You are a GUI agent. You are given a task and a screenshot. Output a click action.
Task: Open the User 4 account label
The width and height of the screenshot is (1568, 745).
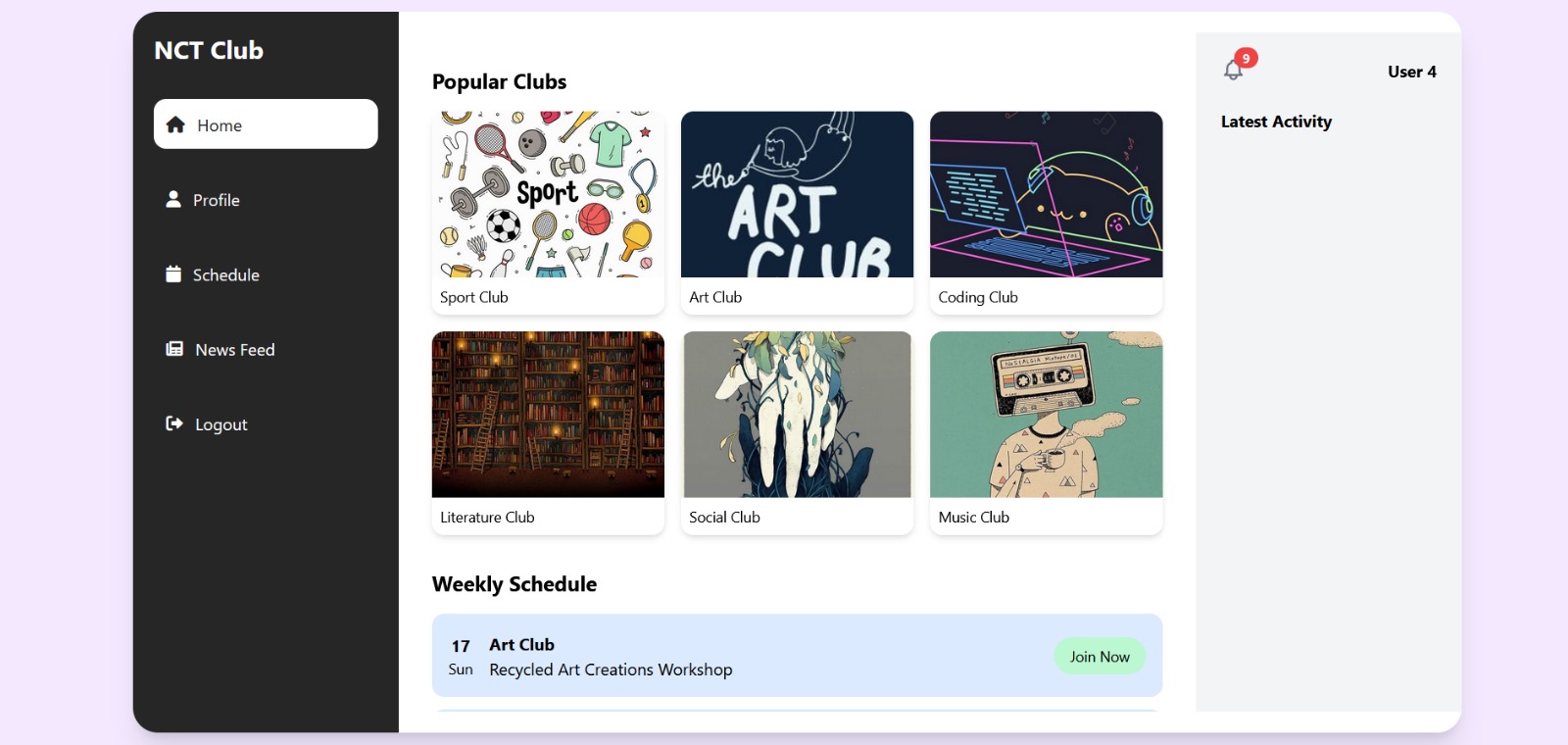click(x=1411, y=72)
